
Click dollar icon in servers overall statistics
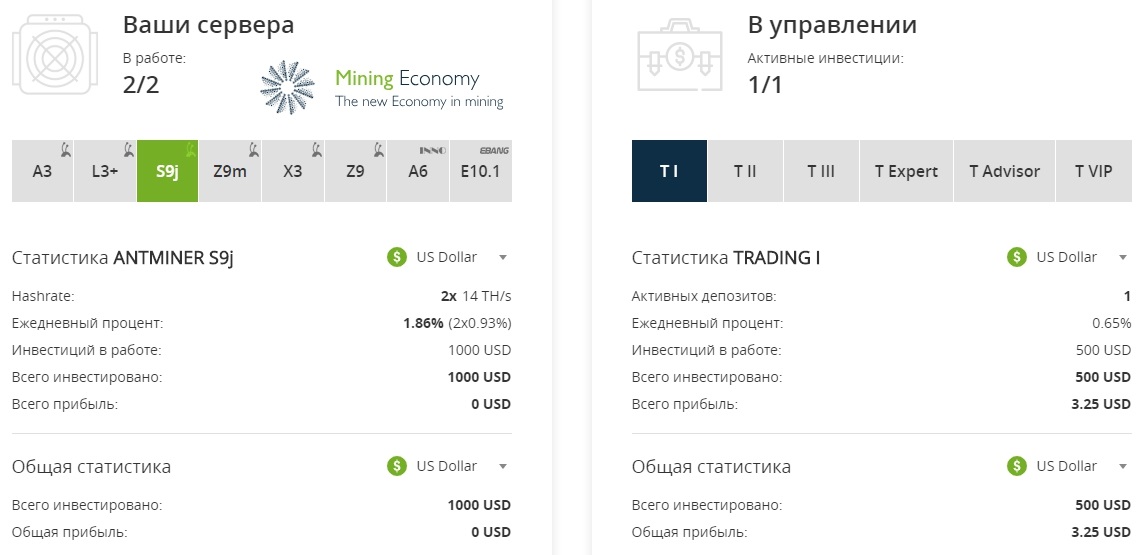point(397,466)
